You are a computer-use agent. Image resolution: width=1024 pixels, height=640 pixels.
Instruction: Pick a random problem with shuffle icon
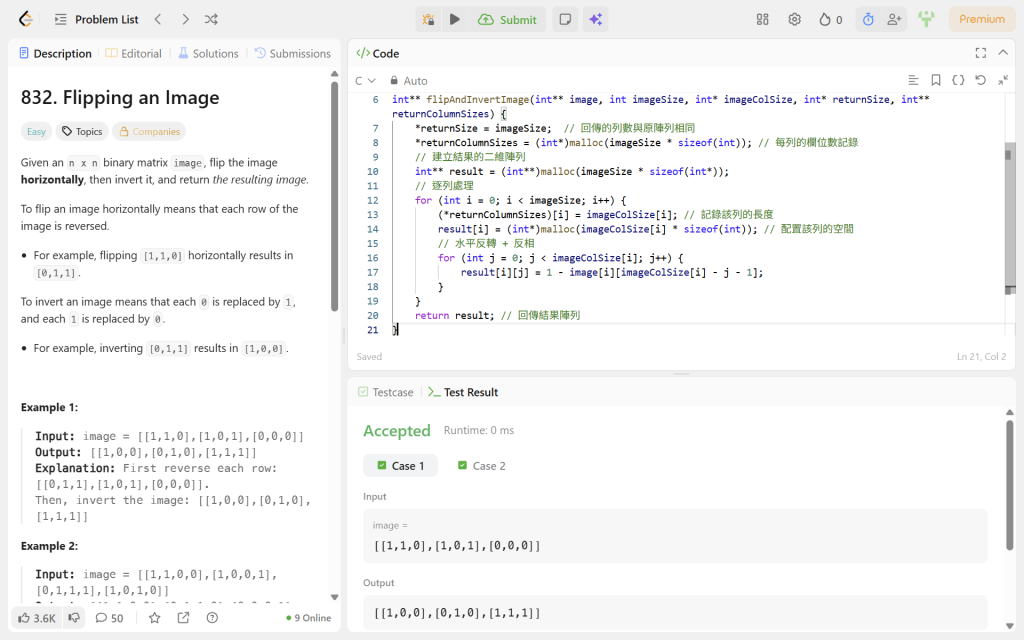point(211,20)
